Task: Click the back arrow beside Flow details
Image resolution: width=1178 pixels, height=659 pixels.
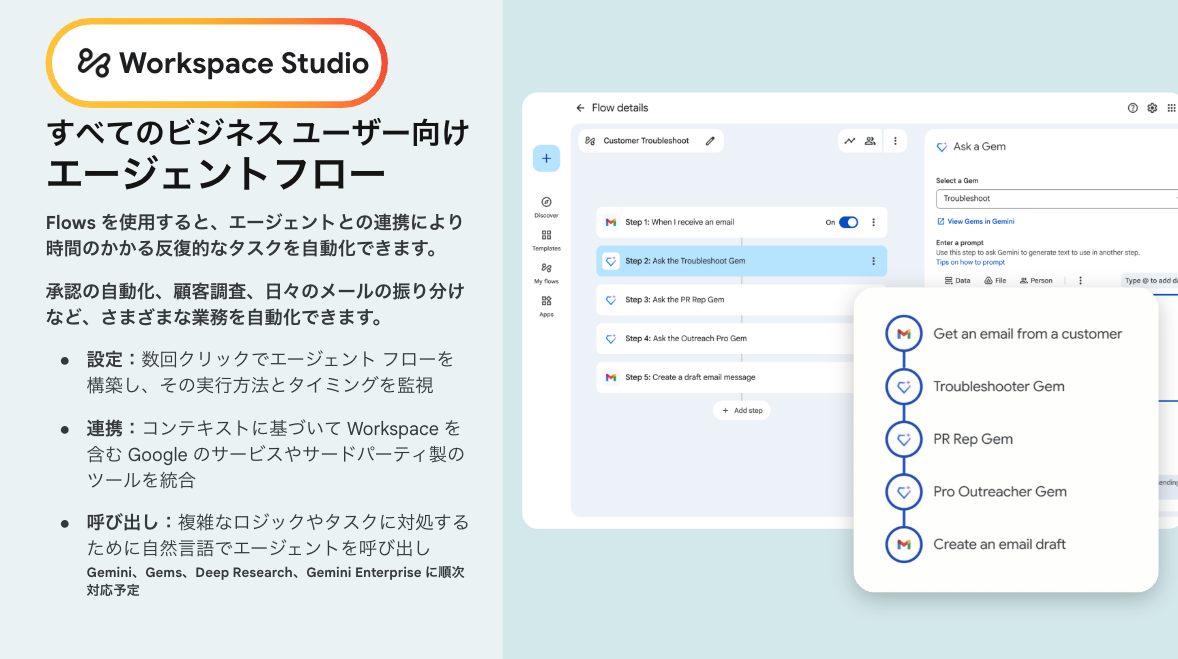Action: 580,108
